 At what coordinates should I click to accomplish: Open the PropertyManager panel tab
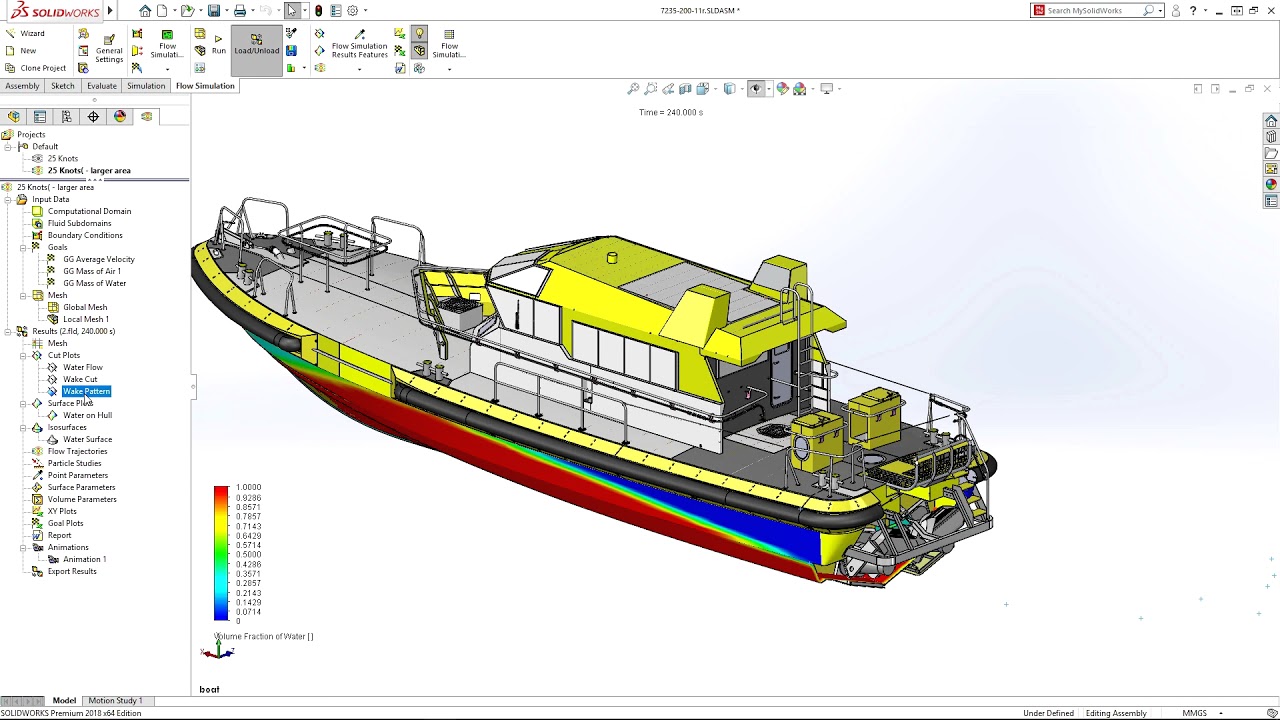point(40,117)
